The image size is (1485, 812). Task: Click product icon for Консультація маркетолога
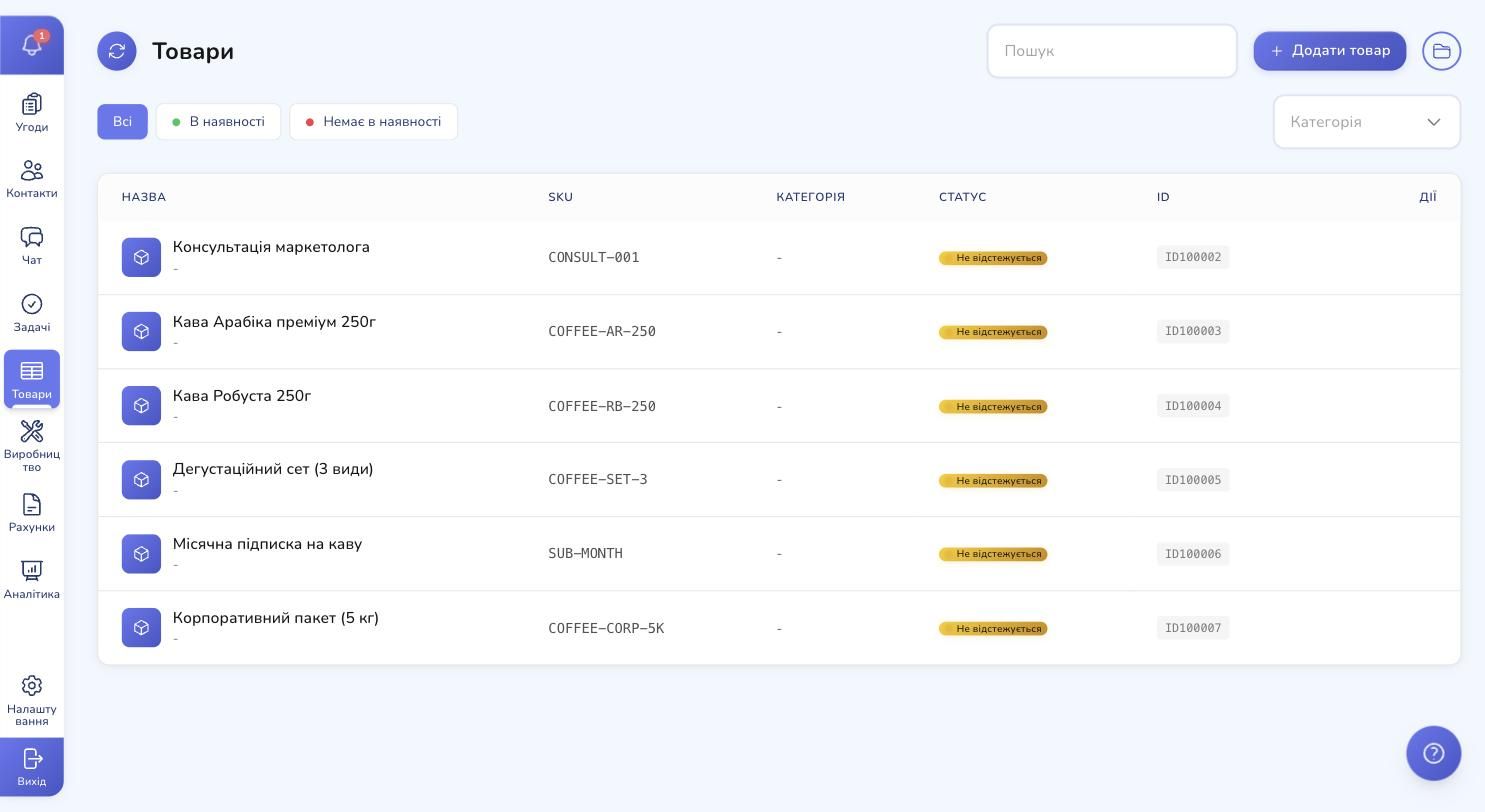(141, 257)
